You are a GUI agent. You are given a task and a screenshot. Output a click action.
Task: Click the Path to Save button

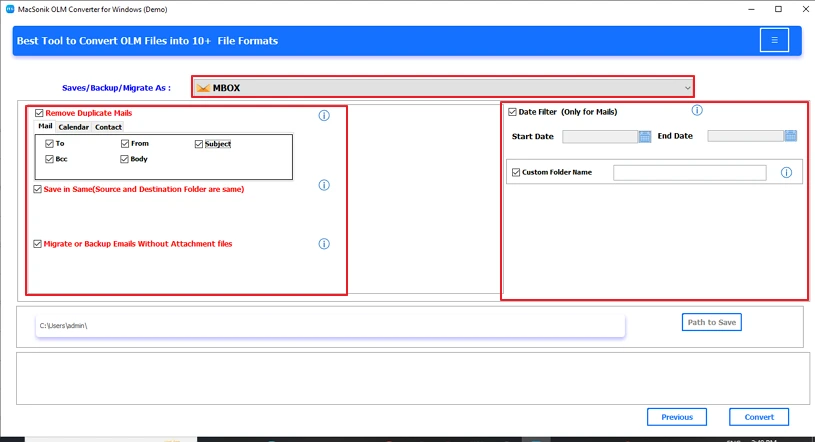pyautogui.click(x=712, y=322)
